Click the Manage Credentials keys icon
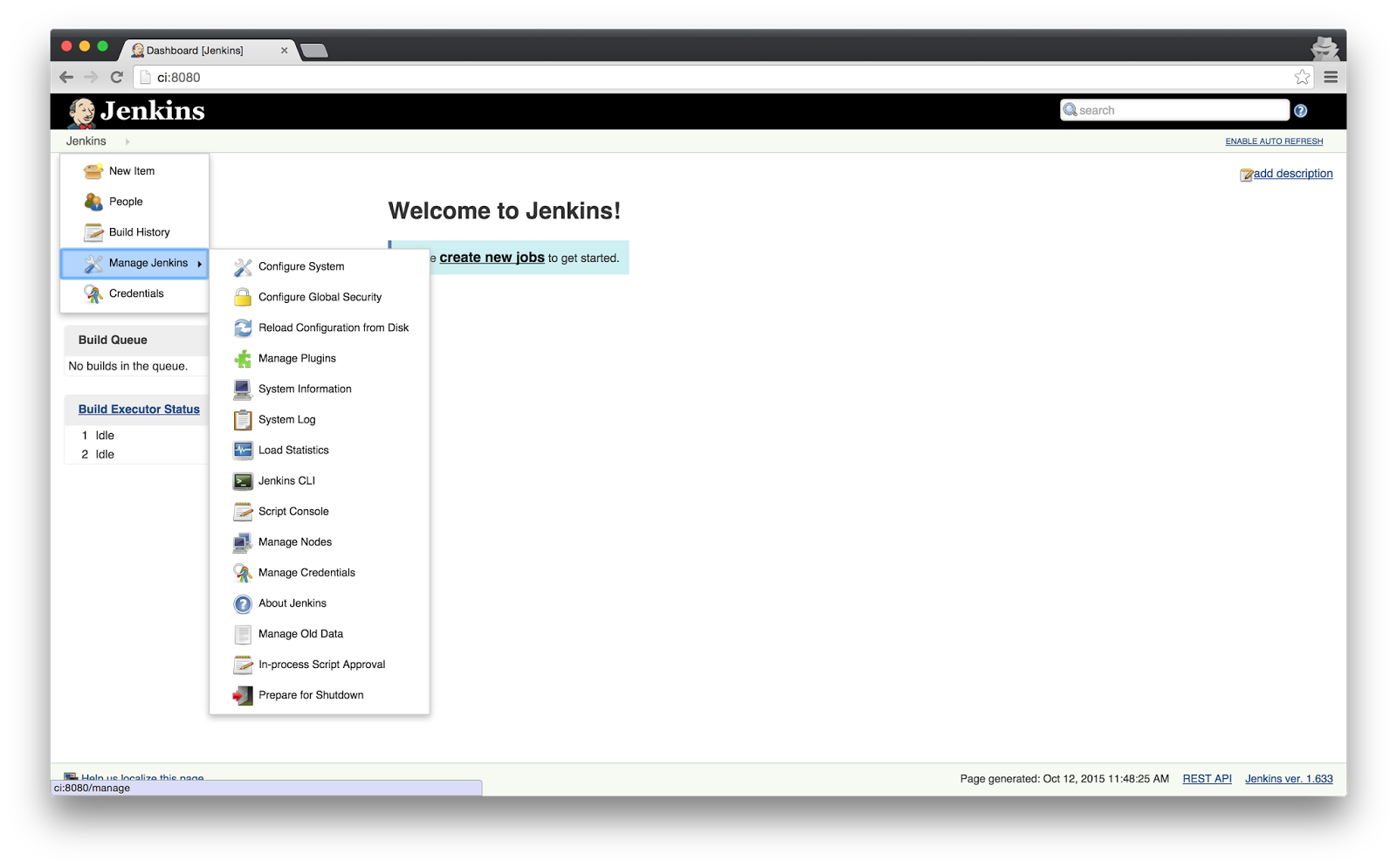The width and height of the screenshot is (1397, 868). click(243, 573)
